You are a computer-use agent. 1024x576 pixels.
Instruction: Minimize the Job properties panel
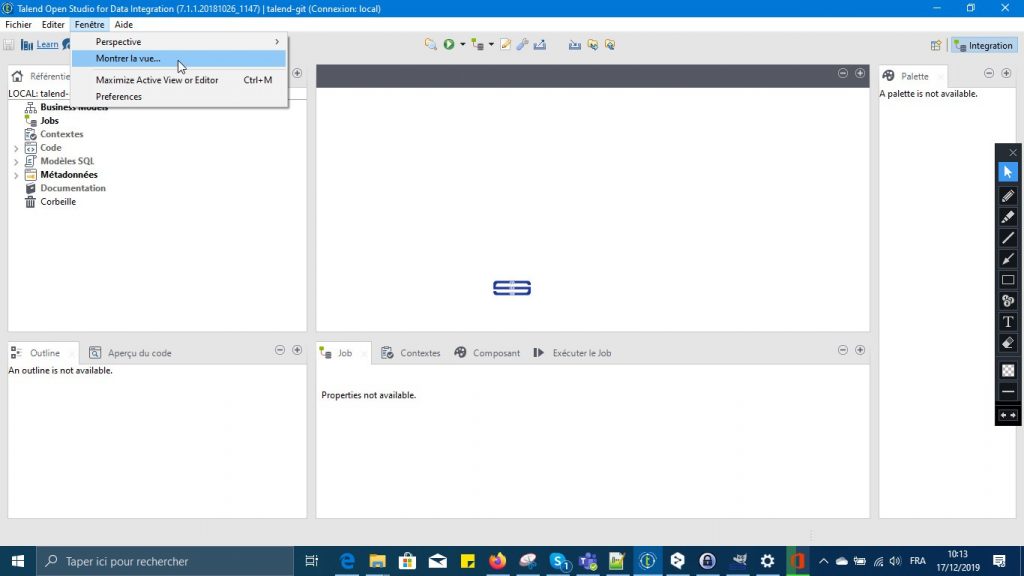(842, 350)
